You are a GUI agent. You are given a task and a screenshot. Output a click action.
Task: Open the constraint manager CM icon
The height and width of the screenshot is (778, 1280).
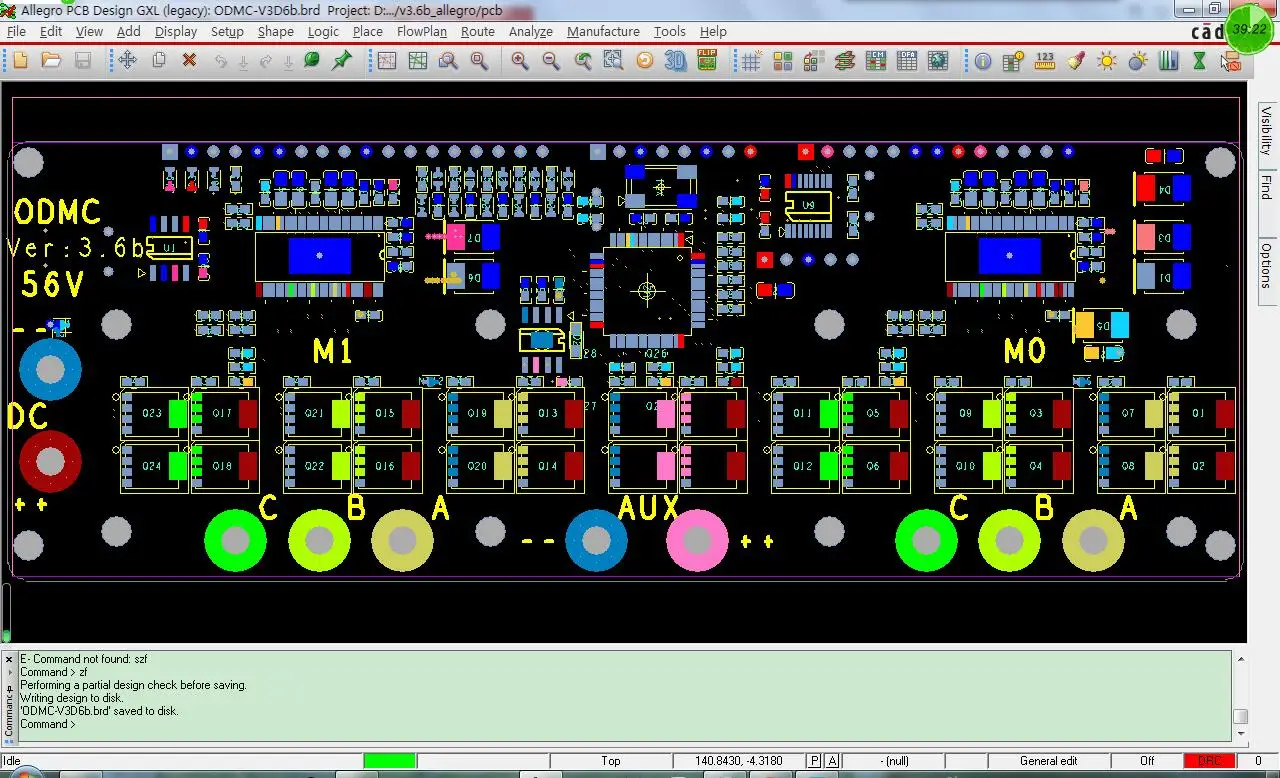pyautogui.click(x=875, y=61)
